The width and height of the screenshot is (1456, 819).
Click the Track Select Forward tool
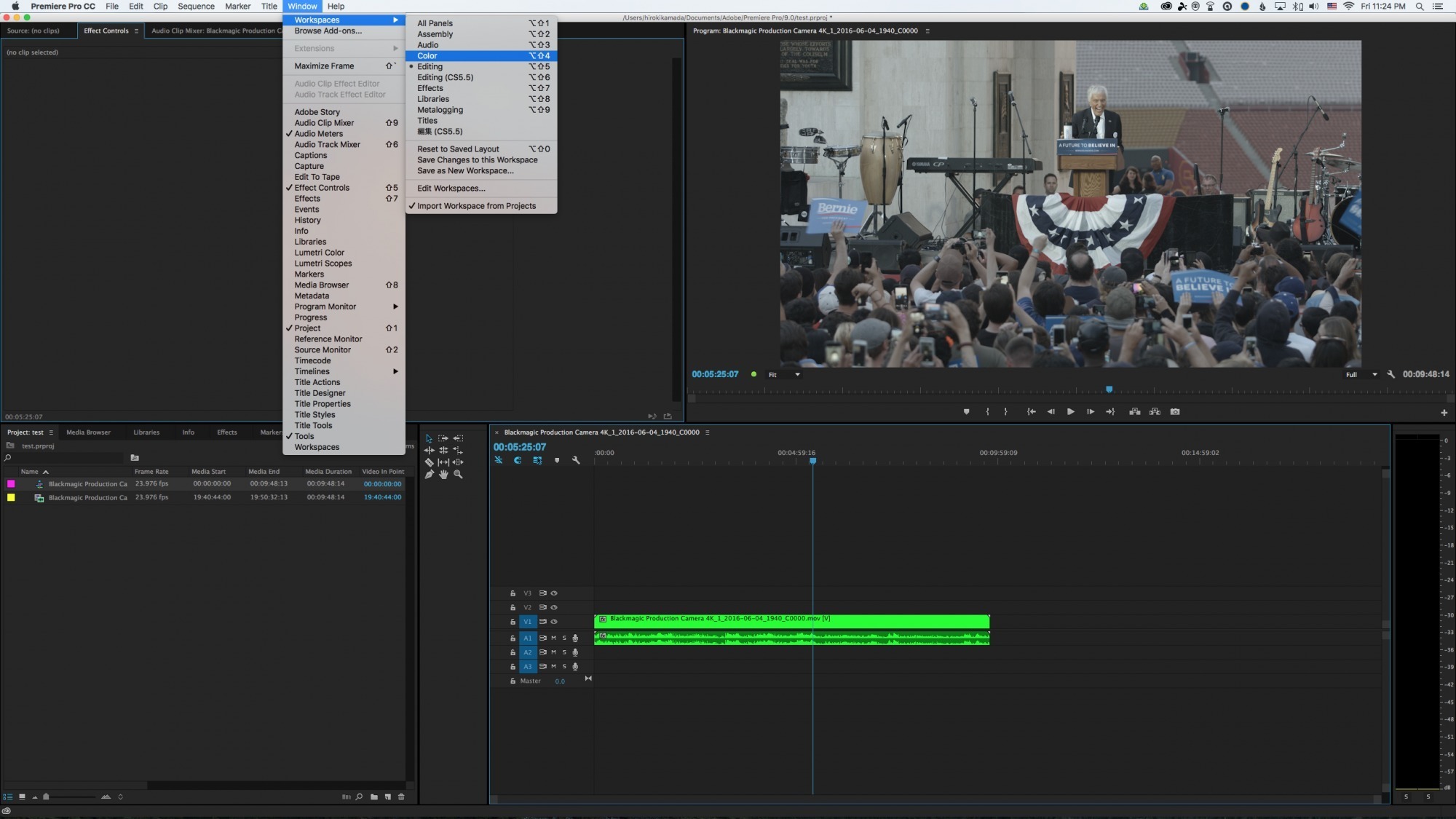(x=443, y=438)
